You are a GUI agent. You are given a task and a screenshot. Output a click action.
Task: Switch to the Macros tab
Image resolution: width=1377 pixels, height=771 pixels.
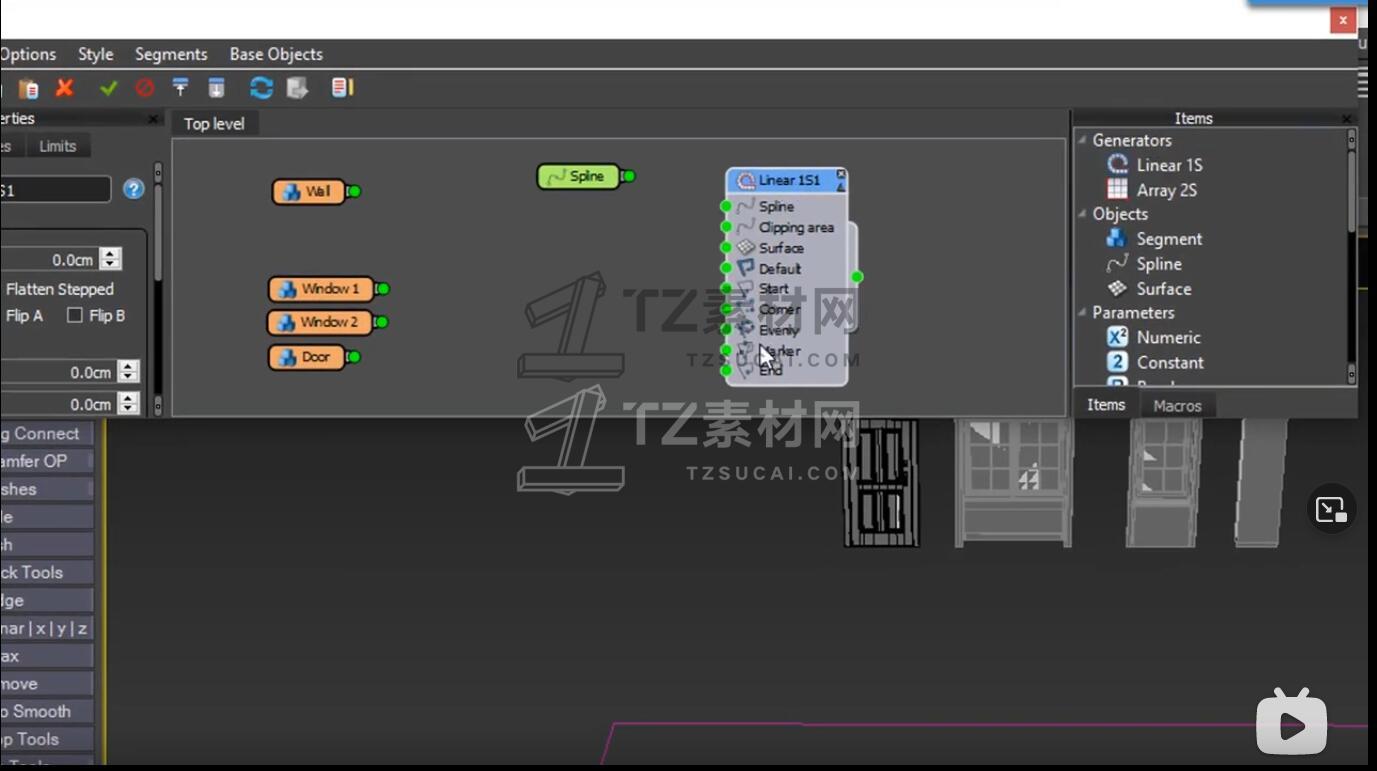point(1177,406)
